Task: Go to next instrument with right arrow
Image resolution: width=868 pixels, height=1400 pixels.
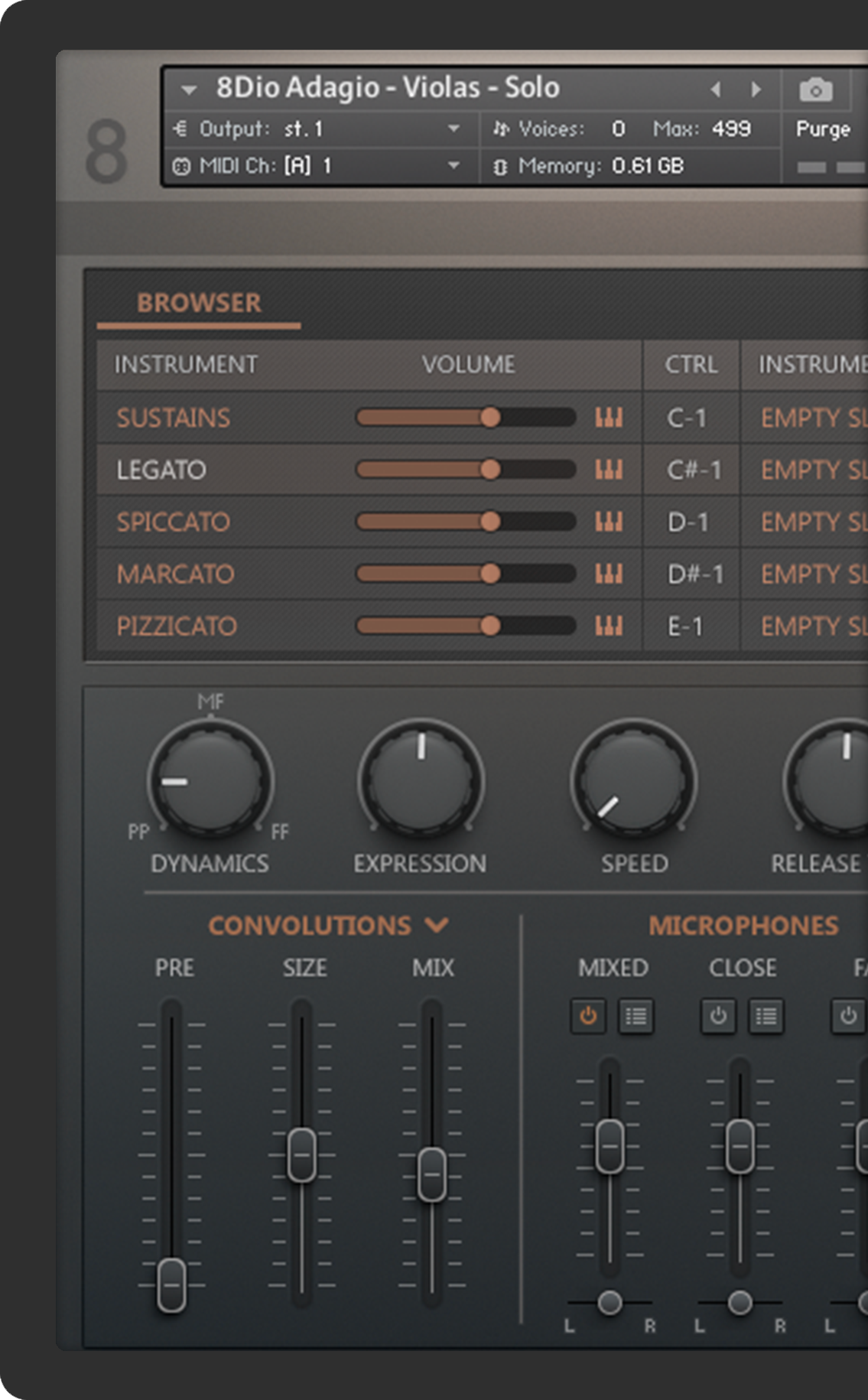Action: pyautogui.click(x=756, y=90)
